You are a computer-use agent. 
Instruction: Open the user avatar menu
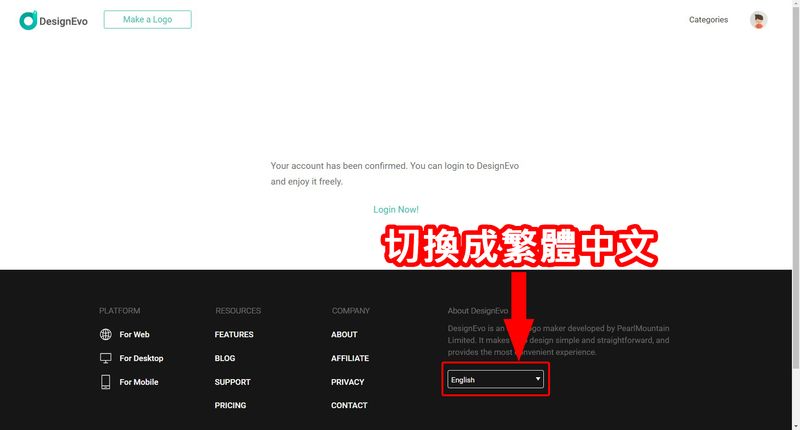click(758, 20)
